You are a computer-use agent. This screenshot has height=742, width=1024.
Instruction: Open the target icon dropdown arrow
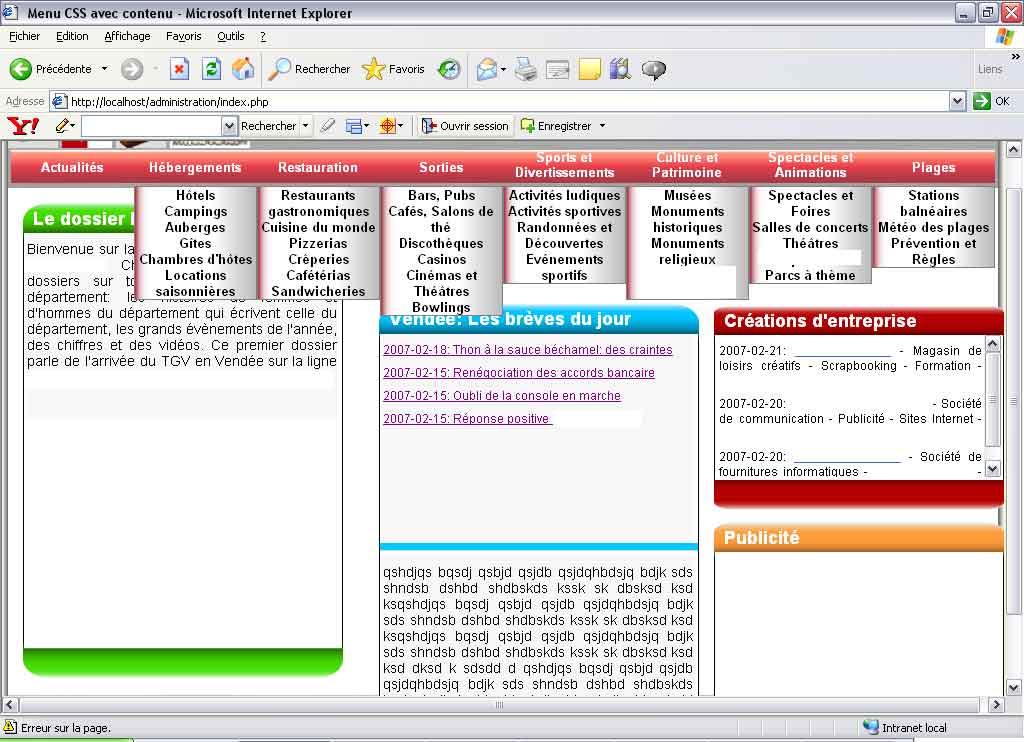[x=400, y=125]
